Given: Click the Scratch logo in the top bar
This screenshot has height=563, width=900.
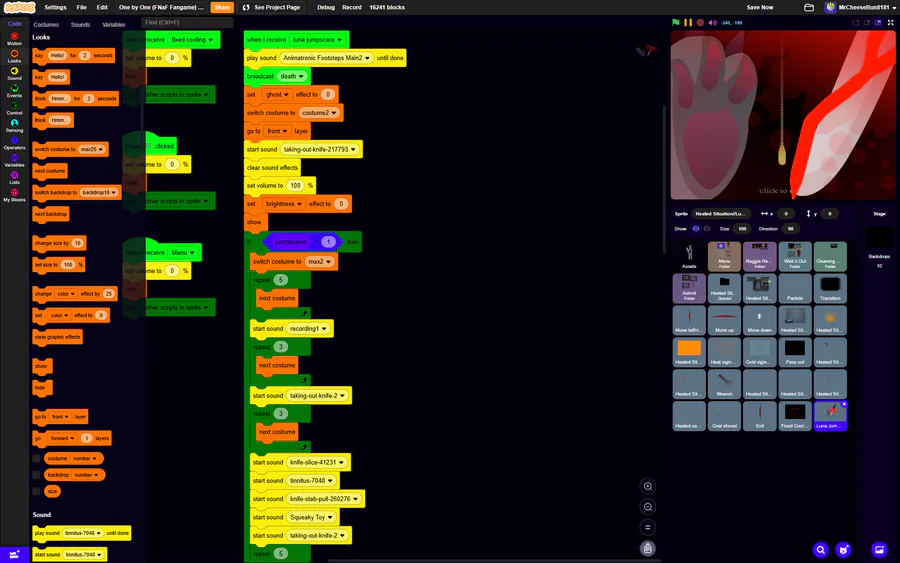Looking at the screenshot, I should 20,7.
